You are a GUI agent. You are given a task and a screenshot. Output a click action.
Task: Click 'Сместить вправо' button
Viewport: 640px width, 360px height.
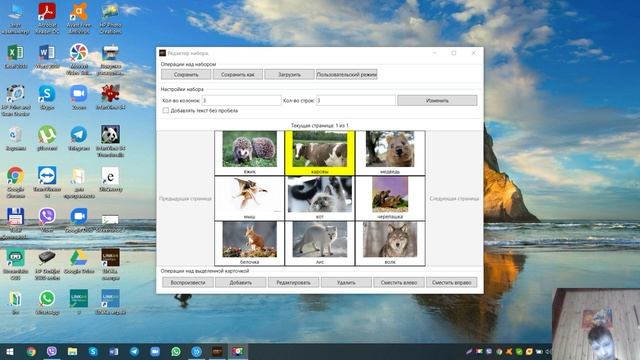tap(451, 282)
